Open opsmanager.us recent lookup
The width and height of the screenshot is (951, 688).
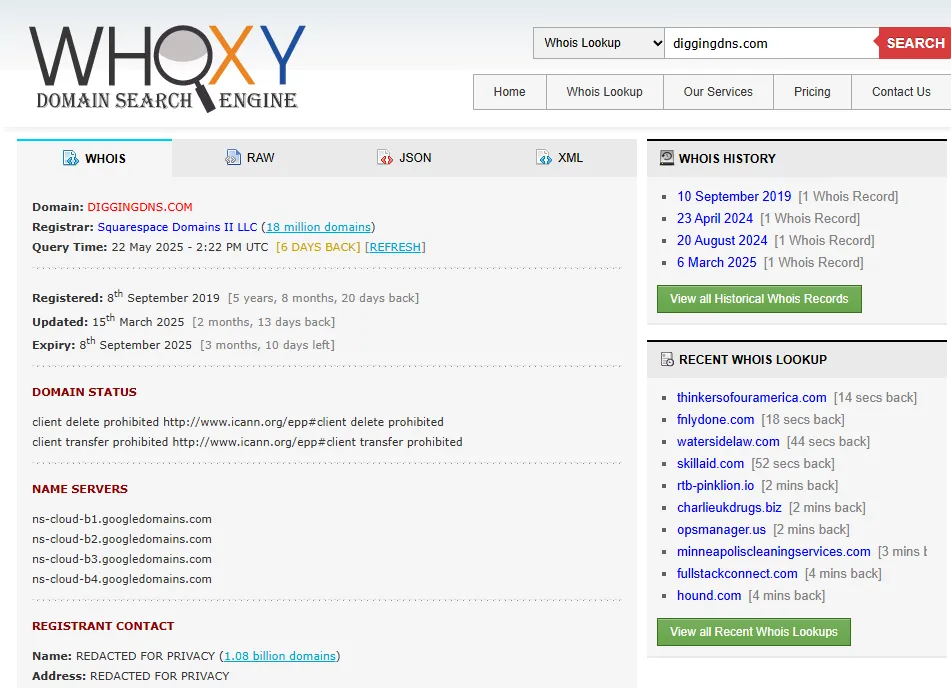point(721,530)
